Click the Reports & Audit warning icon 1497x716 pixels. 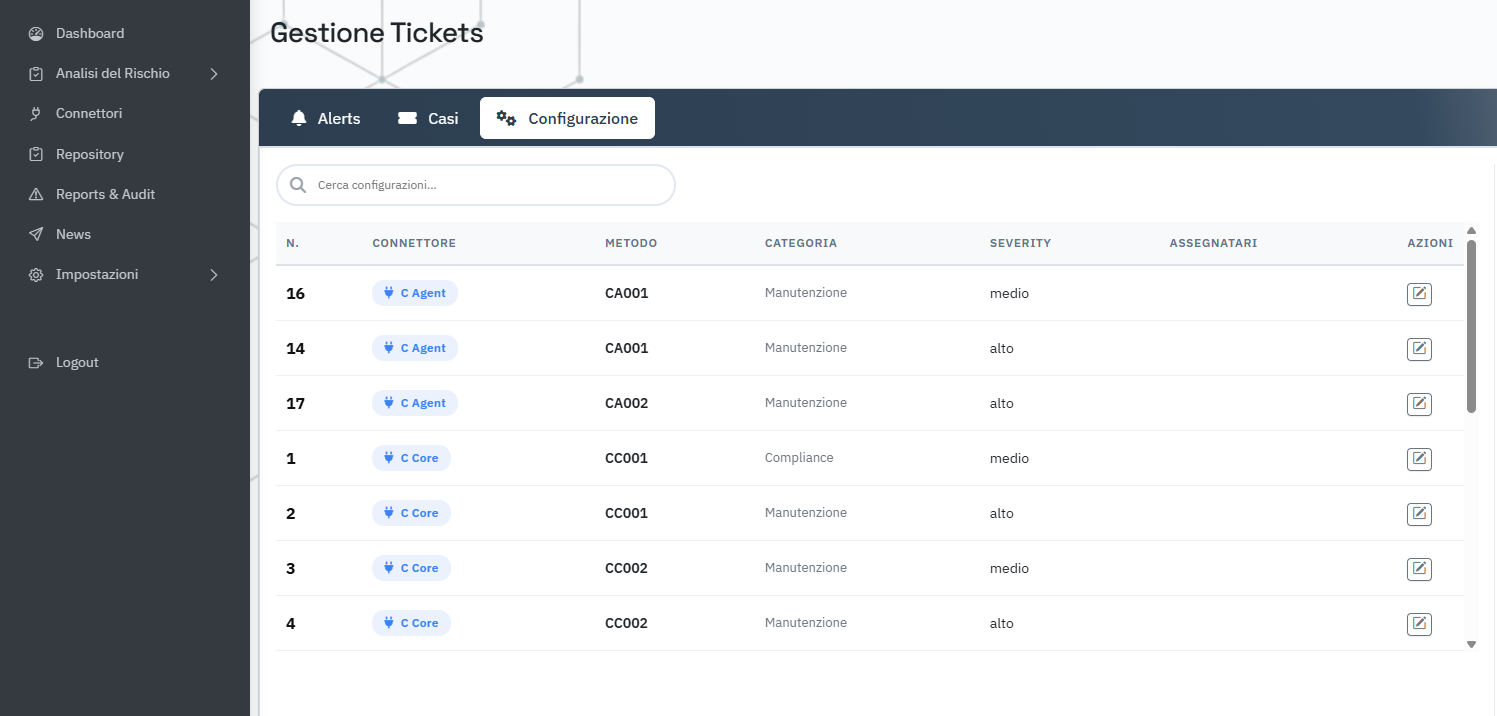click(36, 195)
